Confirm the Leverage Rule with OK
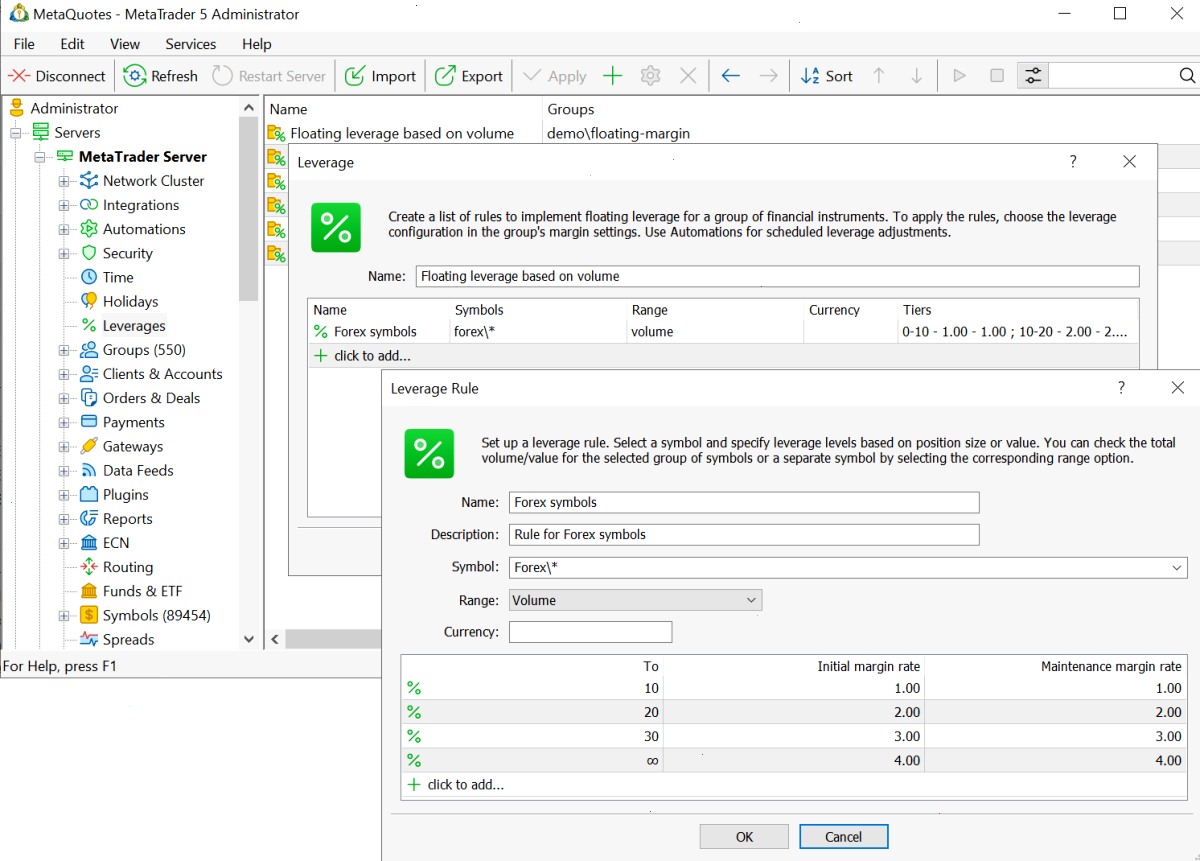 (744, 837)
